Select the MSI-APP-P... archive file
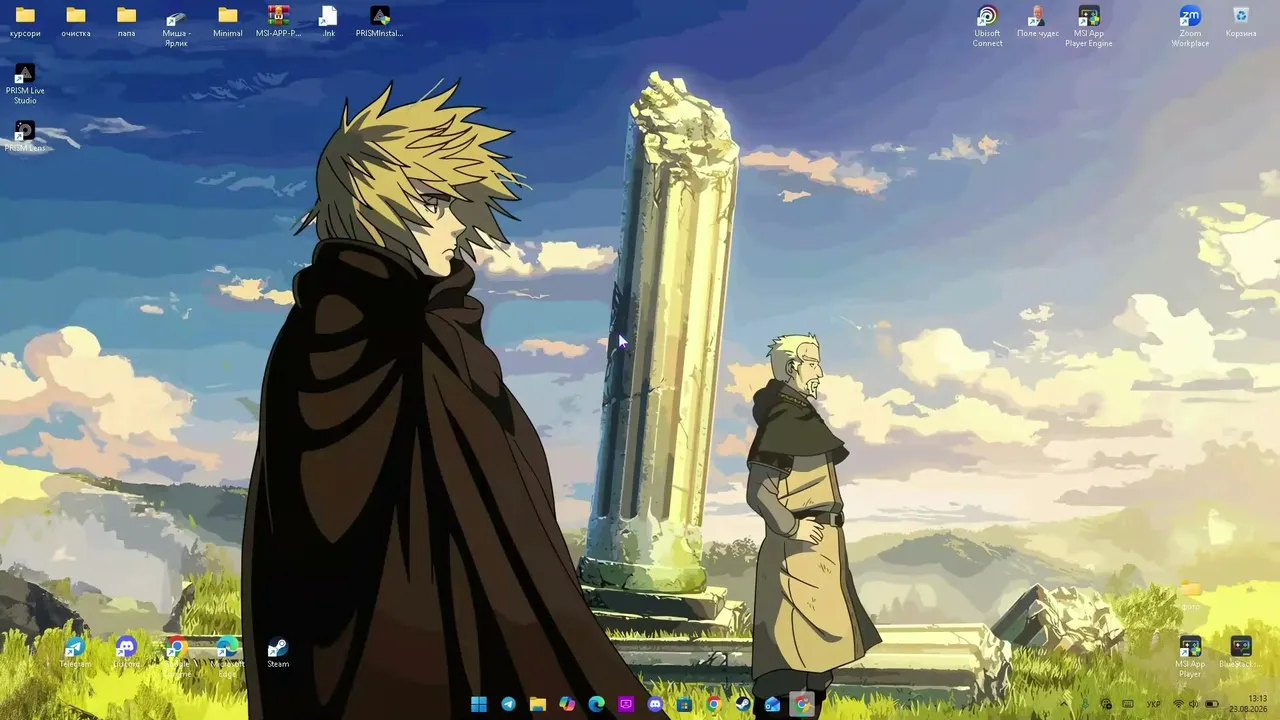1280x720 pixels. tap(278, 21)
